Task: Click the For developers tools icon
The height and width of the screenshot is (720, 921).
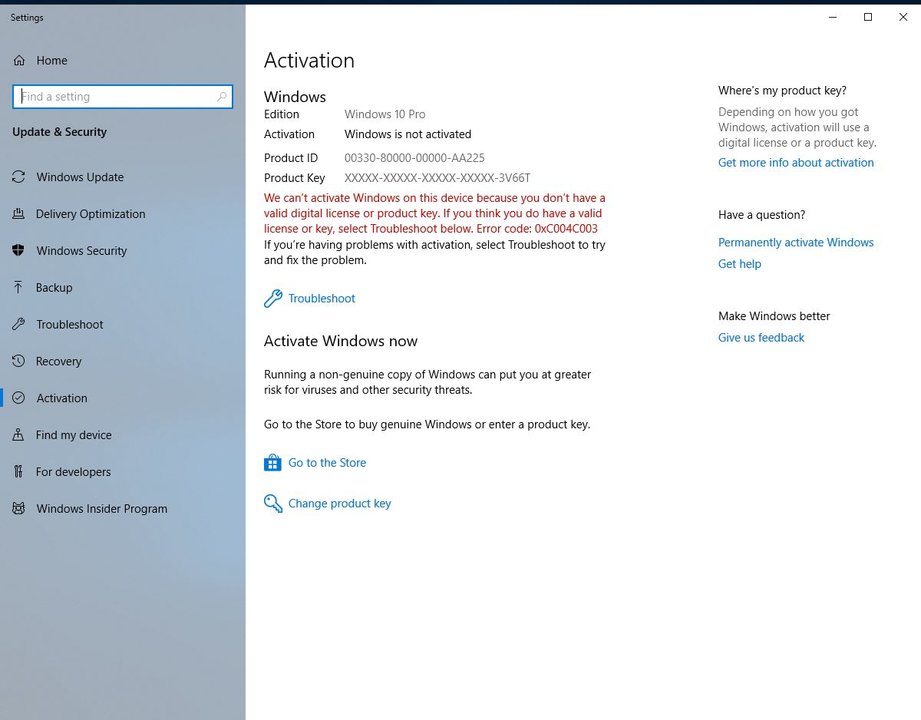Action: (x=19, y=472)
